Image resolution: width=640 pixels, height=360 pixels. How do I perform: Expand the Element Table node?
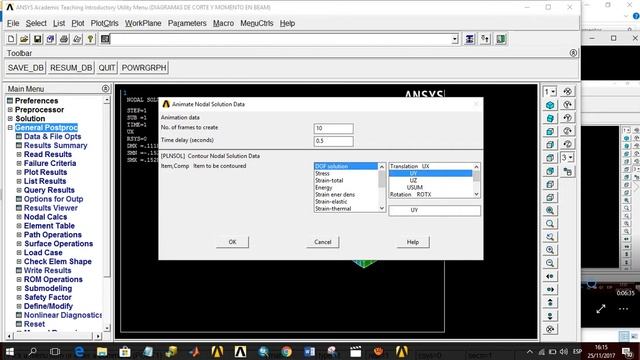pos(19,226)
